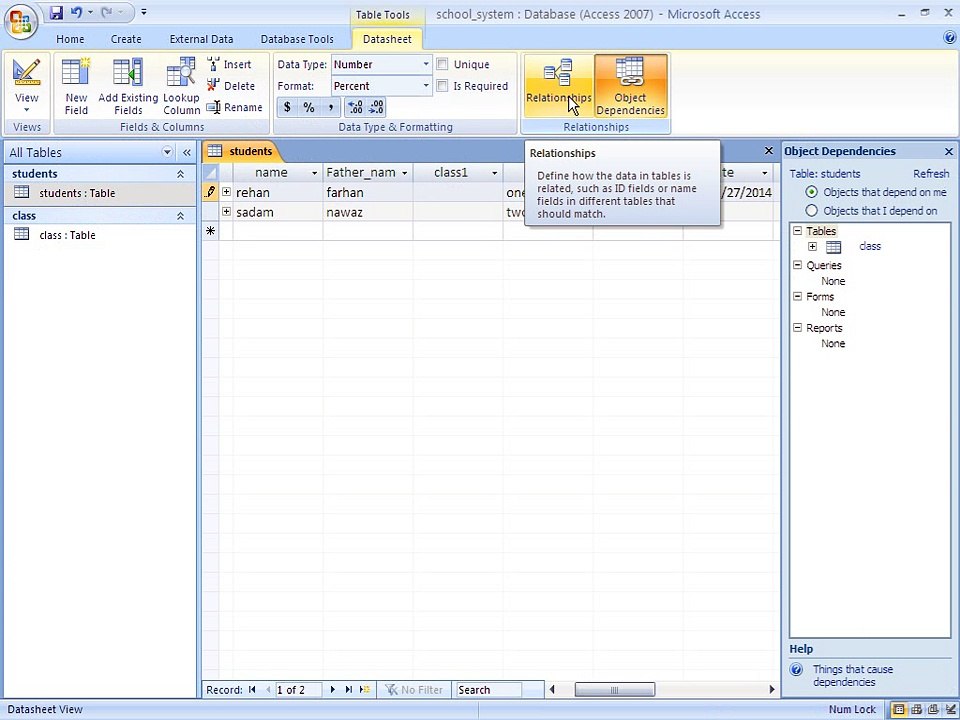960x720 pixels.
Task: Go to first record
Action: tap(252, 689)
